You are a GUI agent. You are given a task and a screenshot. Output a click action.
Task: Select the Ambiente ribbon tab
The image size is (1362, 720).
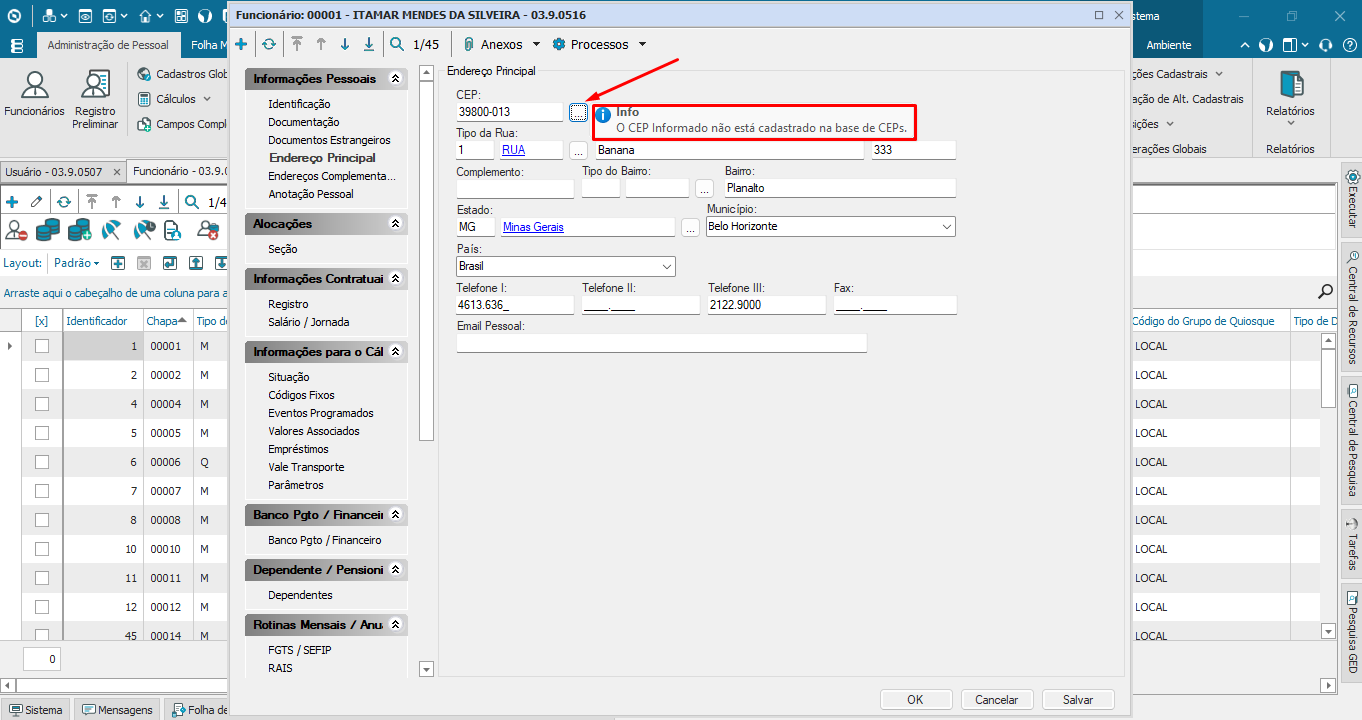[1169, 45]
